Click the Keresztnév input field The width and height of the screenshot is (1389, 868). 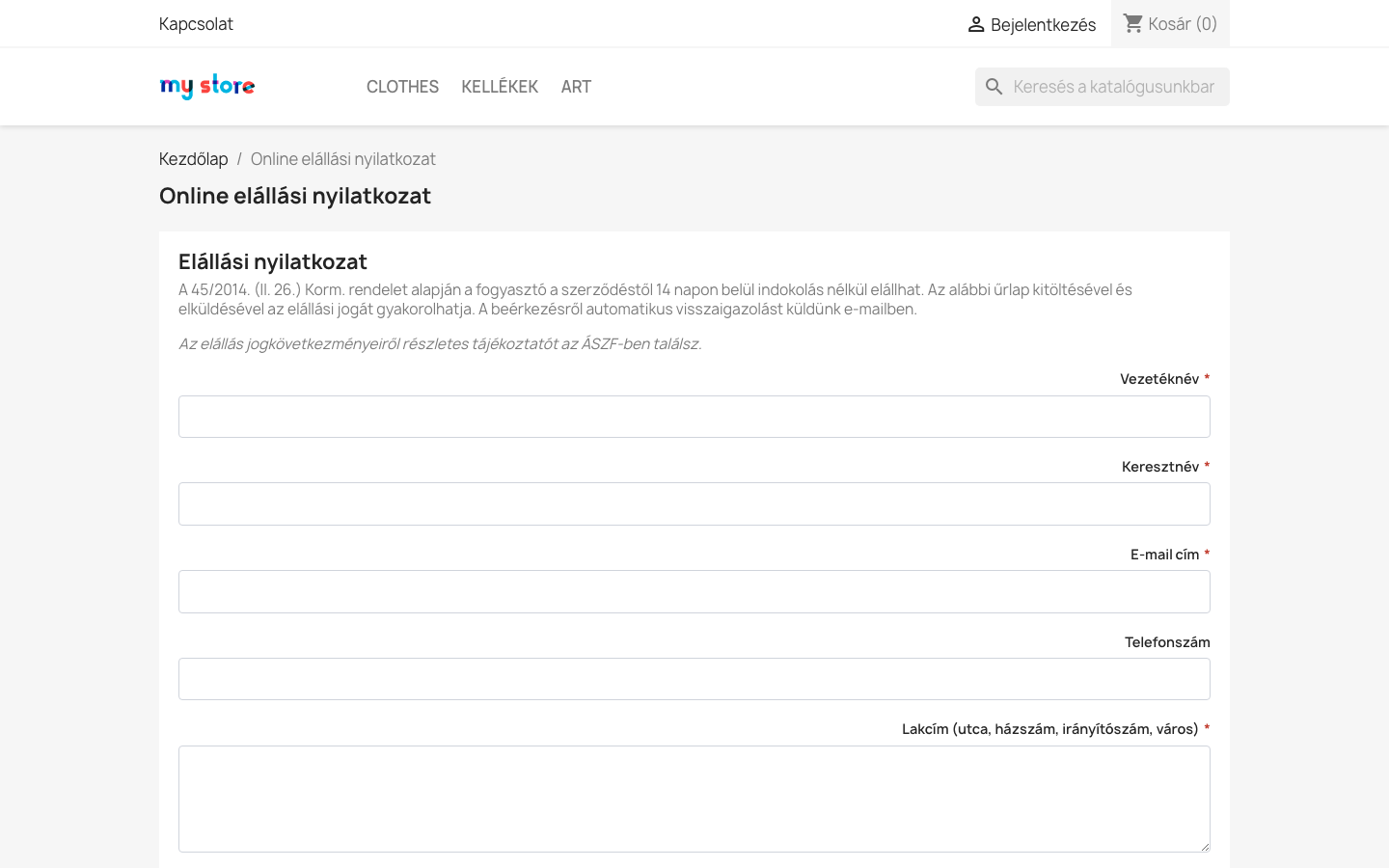[694, 504]
